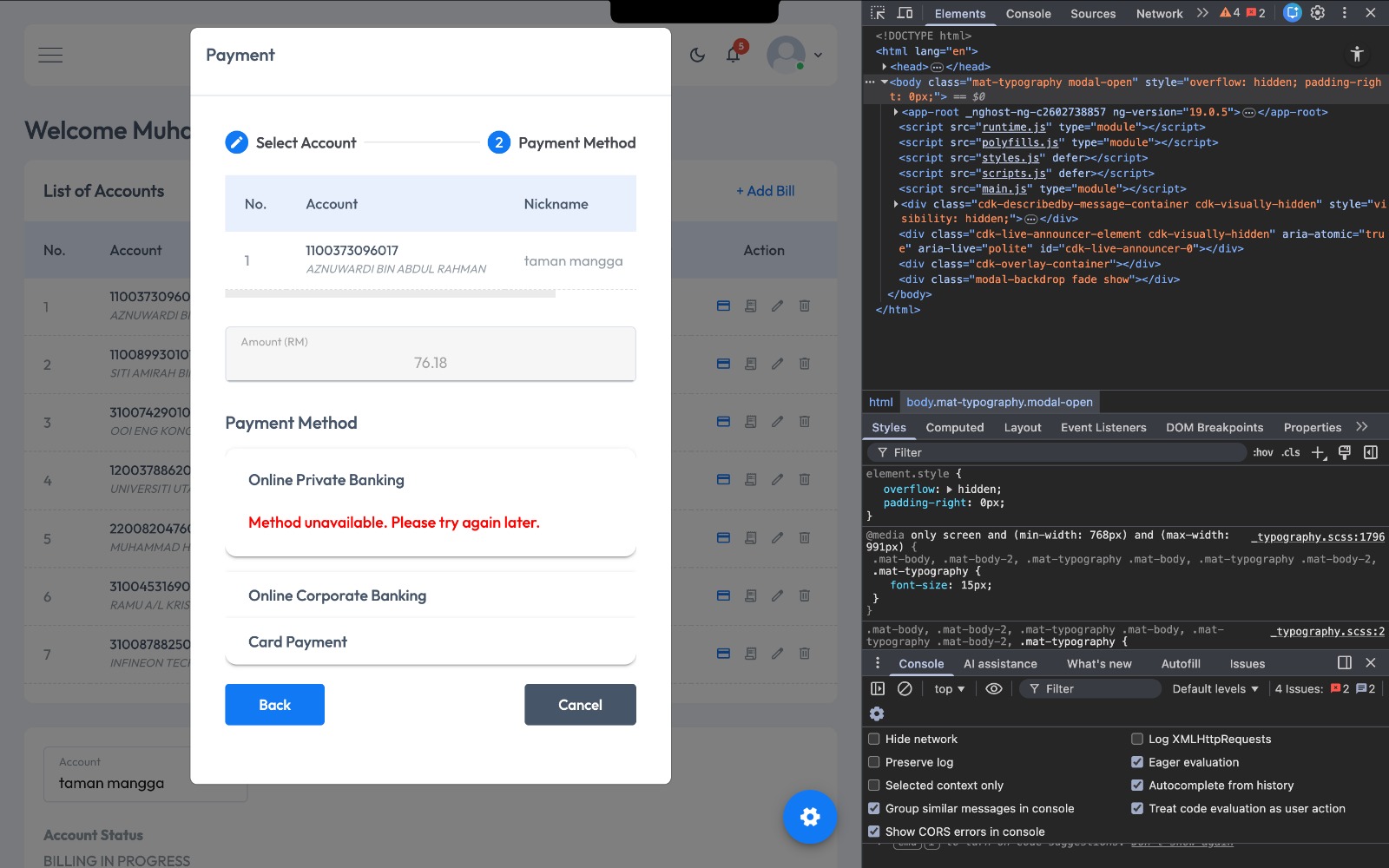Uncheck Autocomplete from history
Screen dimensions: 1389x868
[x=1137, y=786]
